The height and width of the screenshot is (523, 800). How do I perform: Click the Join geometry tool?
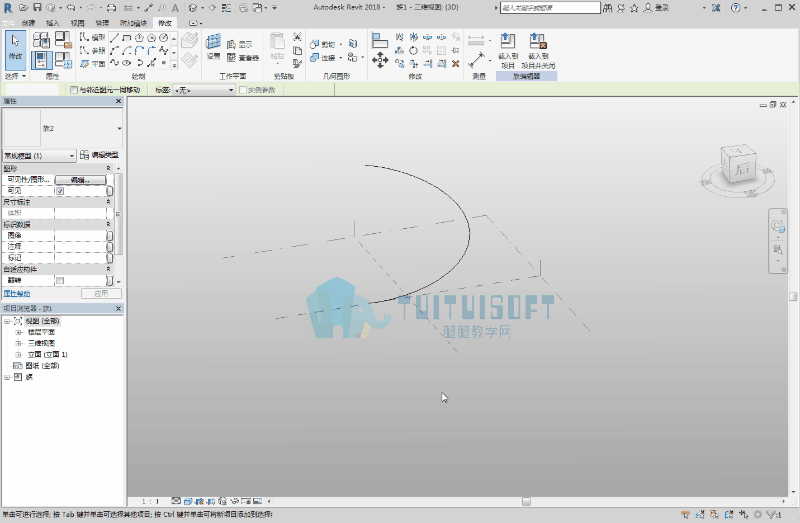322,58
